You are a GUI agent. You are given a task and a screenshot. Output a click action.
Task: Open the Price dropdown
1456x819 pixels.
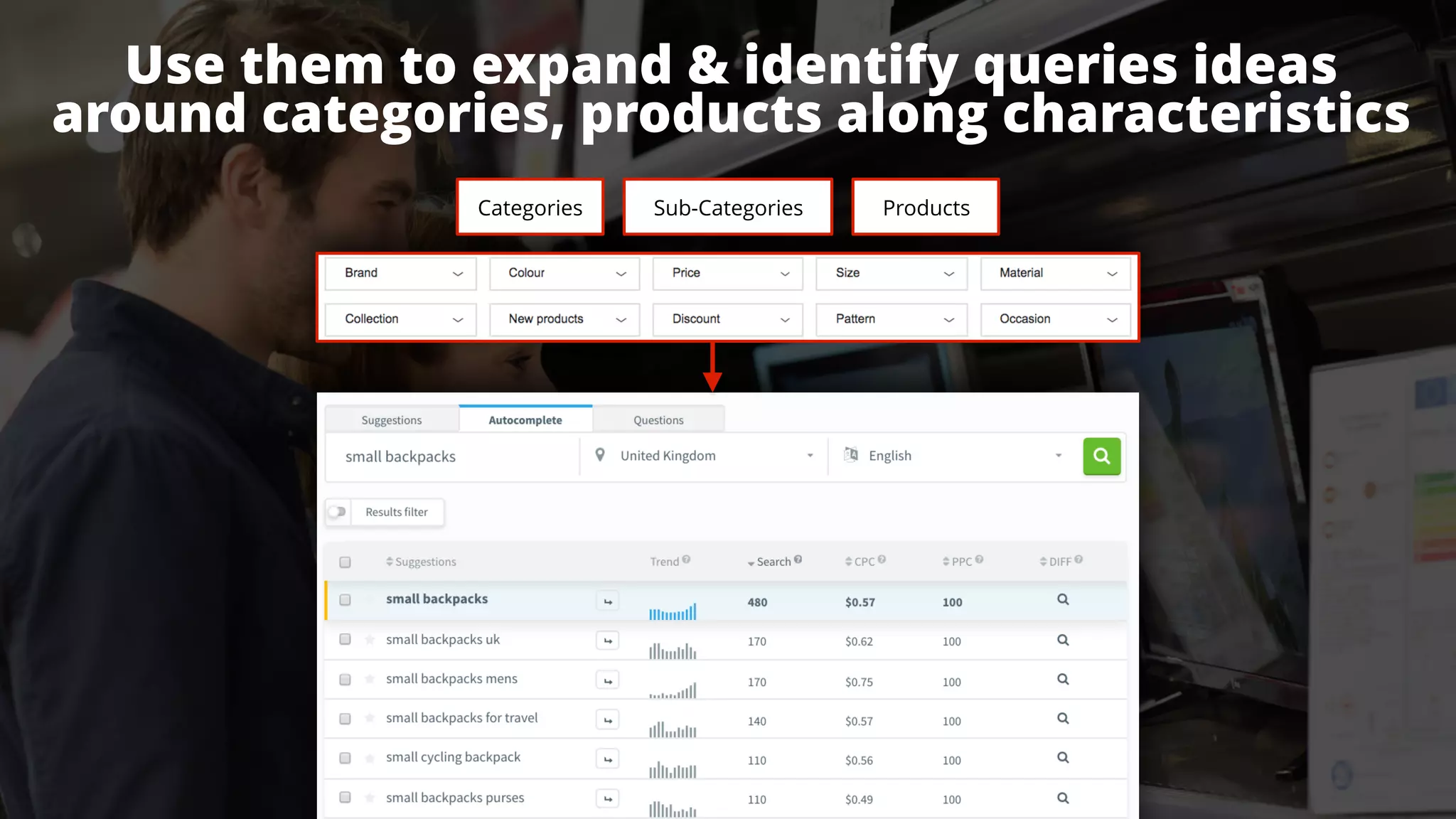click(728, 274)
